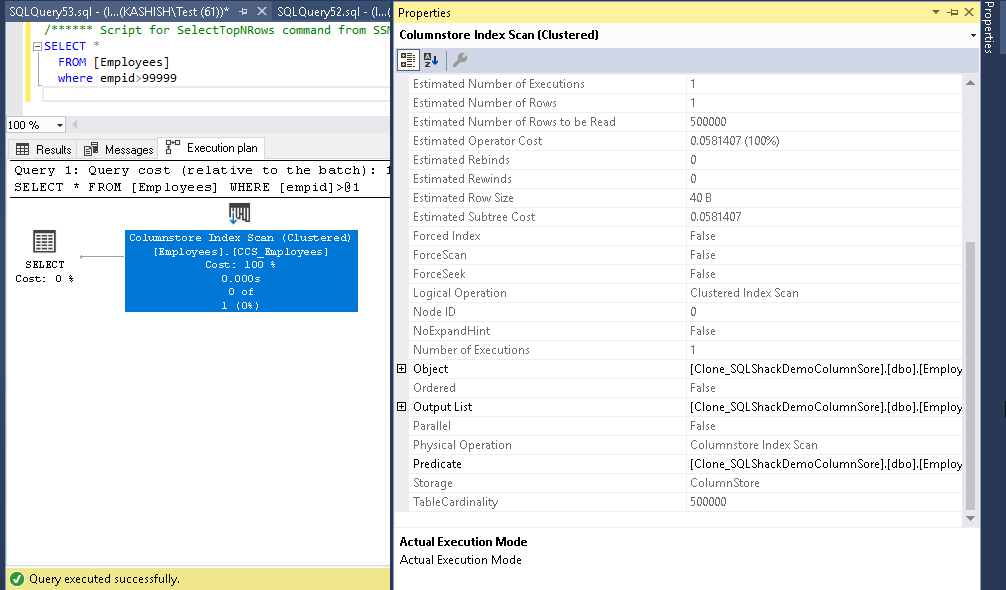Screen dimensions: 1006x590
Task: Click the Properties scrollbar up arrow
Action: tap(970, 83)
